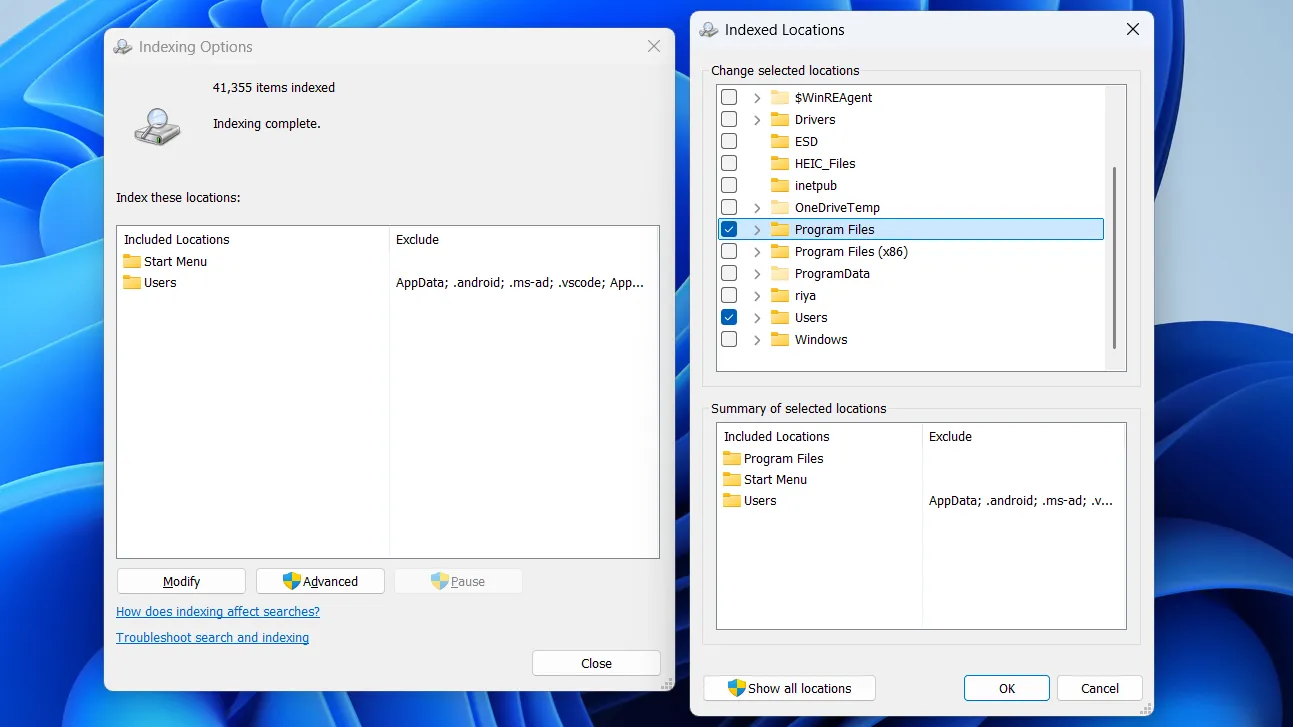Open the How does indexing affect searches link
The image size is (1293, 727).
click(217, 611)
